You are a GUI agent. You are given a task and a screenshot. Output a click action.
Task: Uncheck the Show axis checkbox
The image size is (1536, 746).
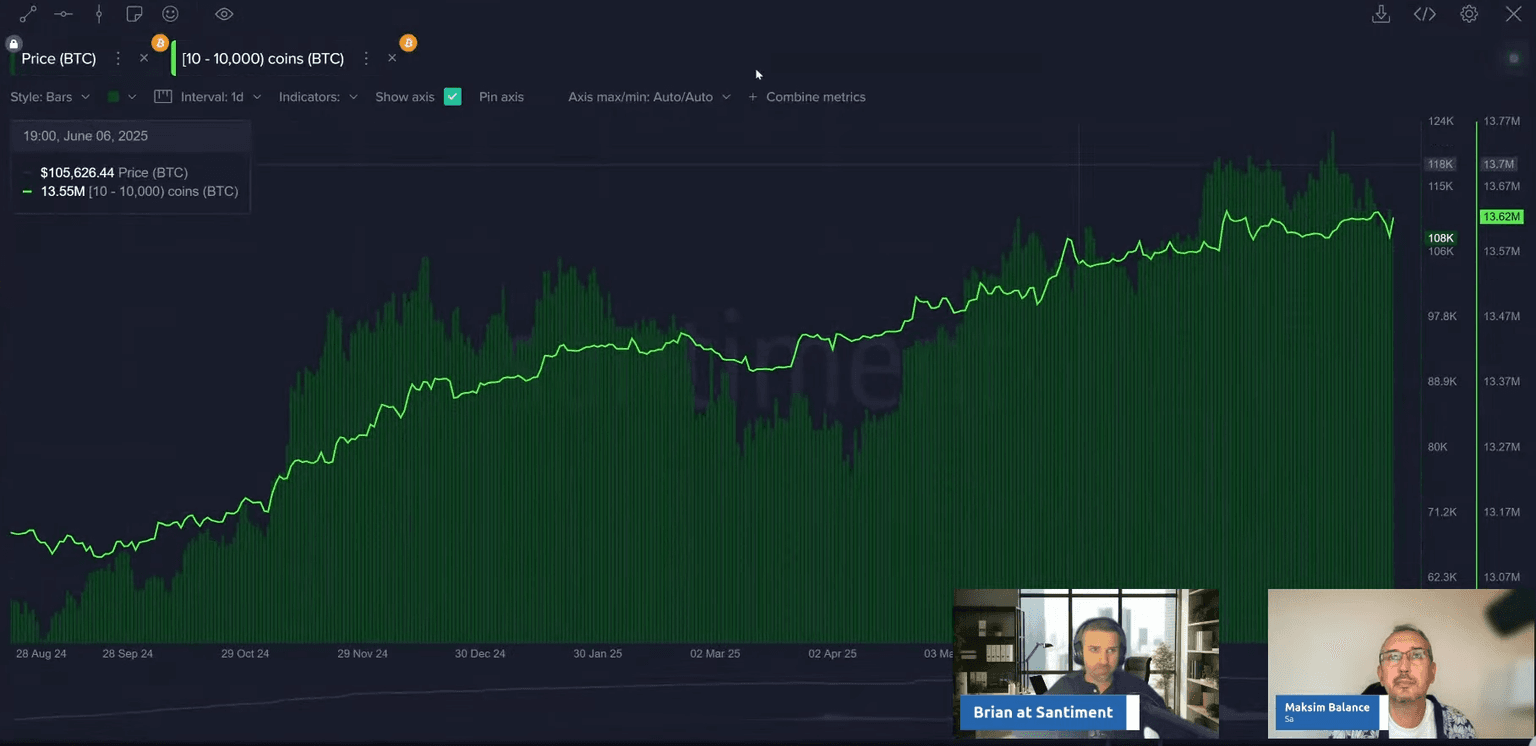pyautogui.click(x=453, y=97)
